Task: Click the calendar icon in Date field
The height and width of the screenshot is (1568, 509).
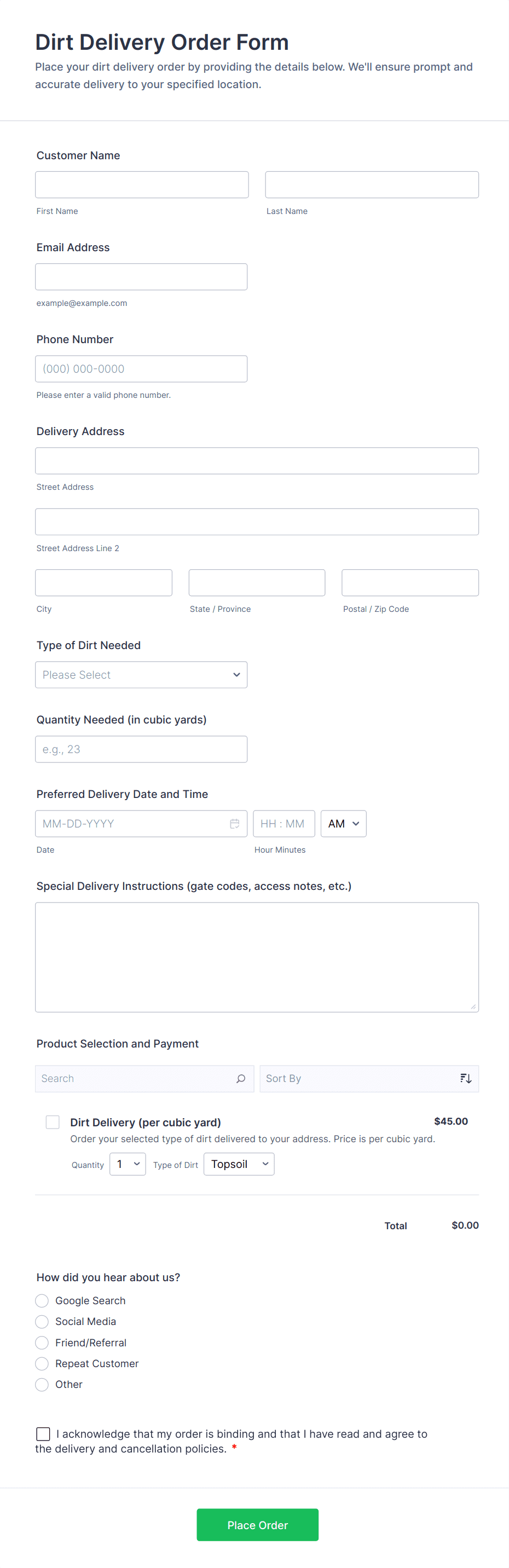Action: coord(234,824)
